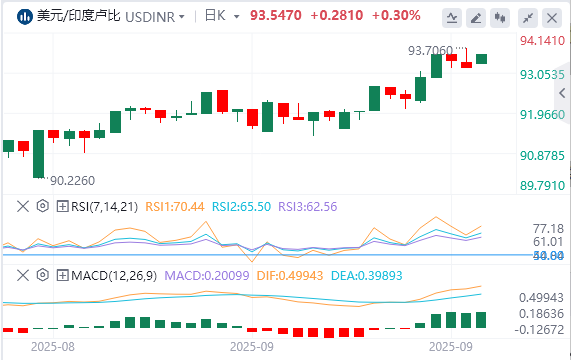Select the pencil drawing tool
This screenshot has width=571, height=360.
coord(476,18)
